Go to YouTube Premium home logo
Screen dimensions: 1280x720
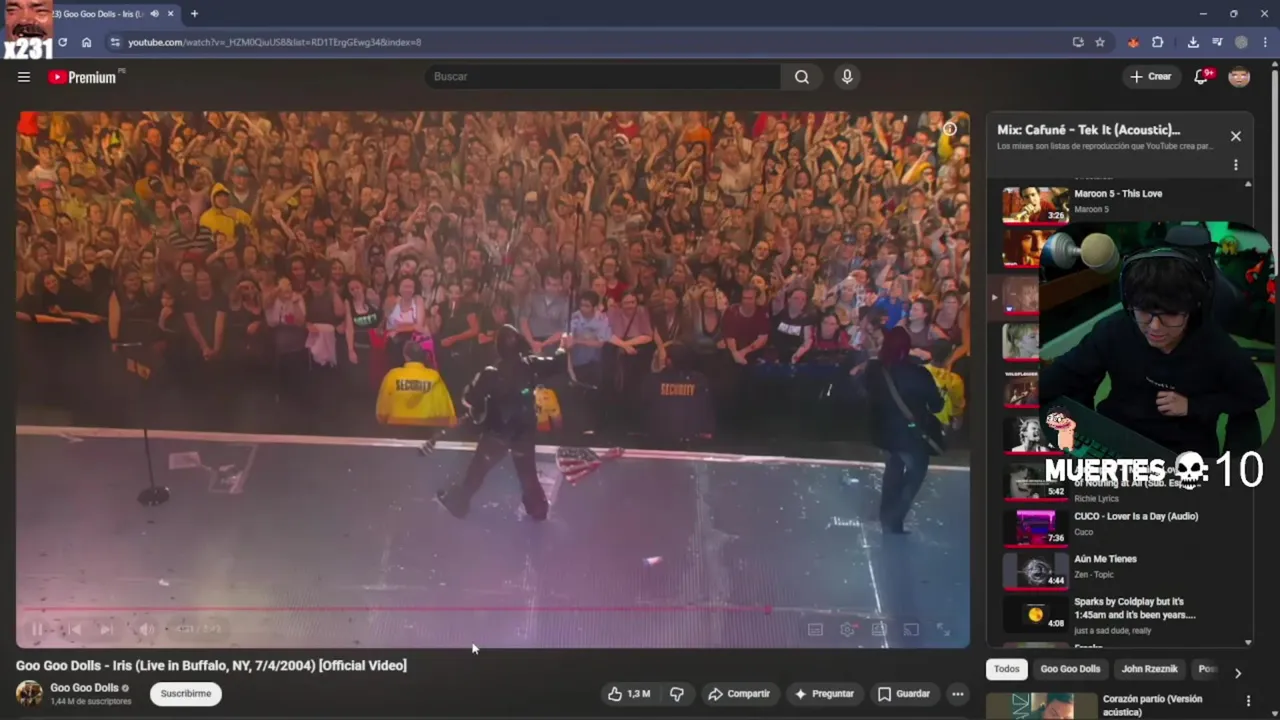click(83, 77)
